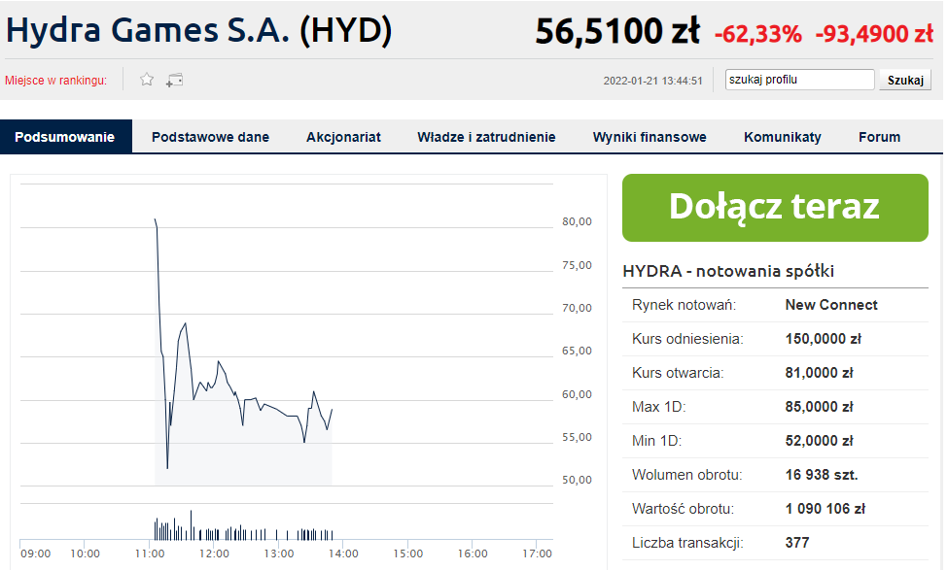Switch to Podstawowe dane tab

pos(210,137)
